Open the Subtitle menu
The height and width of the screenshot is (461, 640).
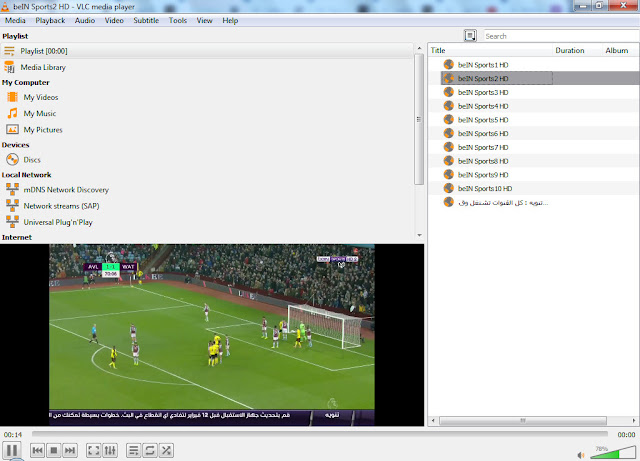click(x=146, y=20)
